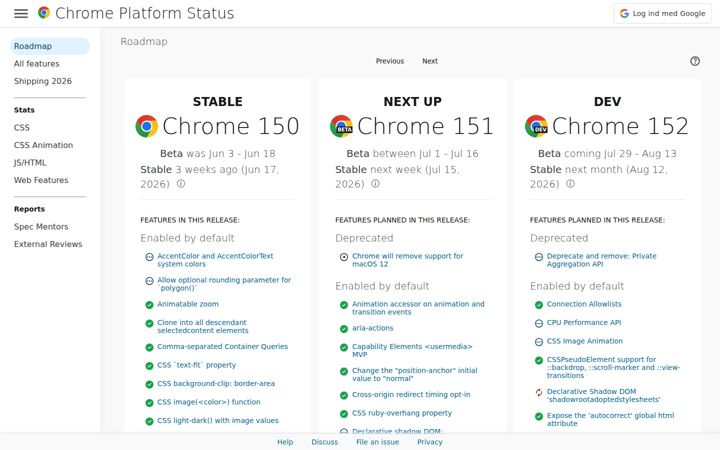Click green check beside Animatable zoom
The width and height of the screenshot is (720, 450).
click(149, 305)
